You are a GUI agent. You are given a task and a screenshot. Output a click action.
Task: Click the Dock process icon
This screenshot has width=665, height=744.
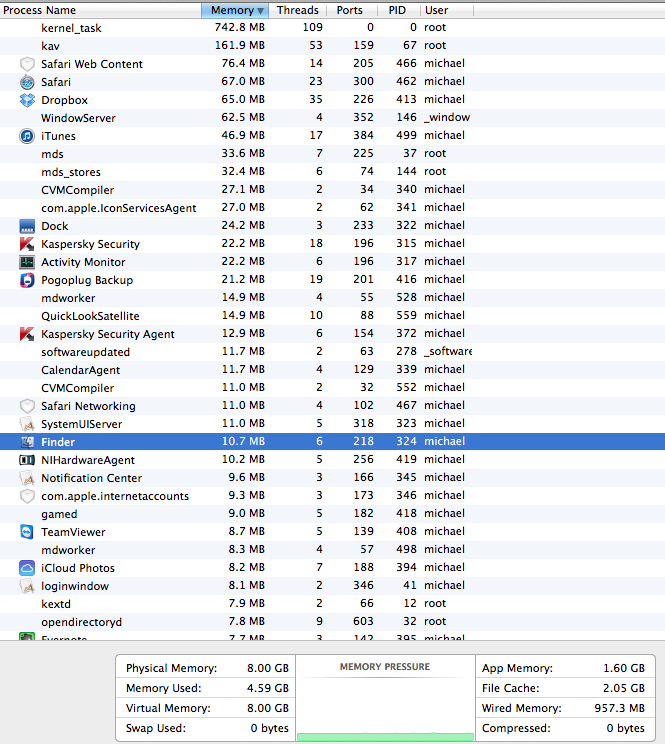click(27, 226)
